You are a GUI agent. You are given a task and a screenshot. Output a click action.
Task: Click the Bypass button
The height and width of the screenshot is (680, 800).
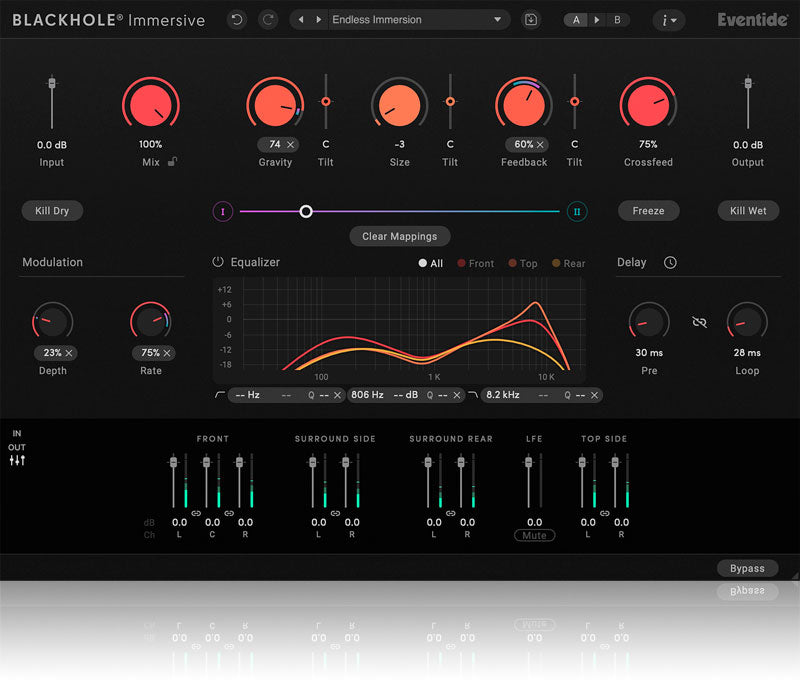pyautogui.click(x=747, y=568)
